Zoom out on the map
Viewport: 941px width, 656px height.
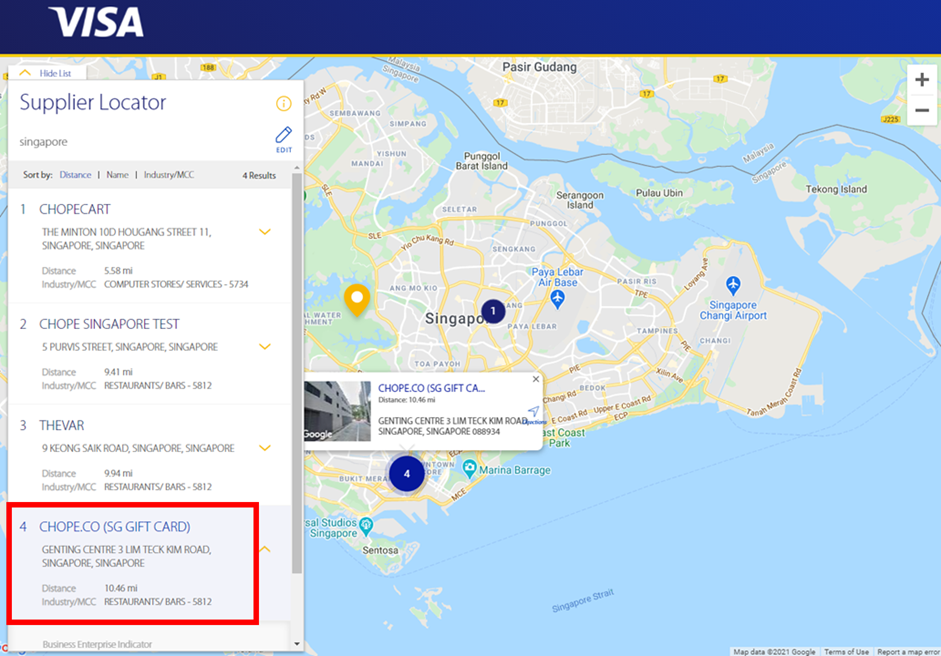click(922, 110)
